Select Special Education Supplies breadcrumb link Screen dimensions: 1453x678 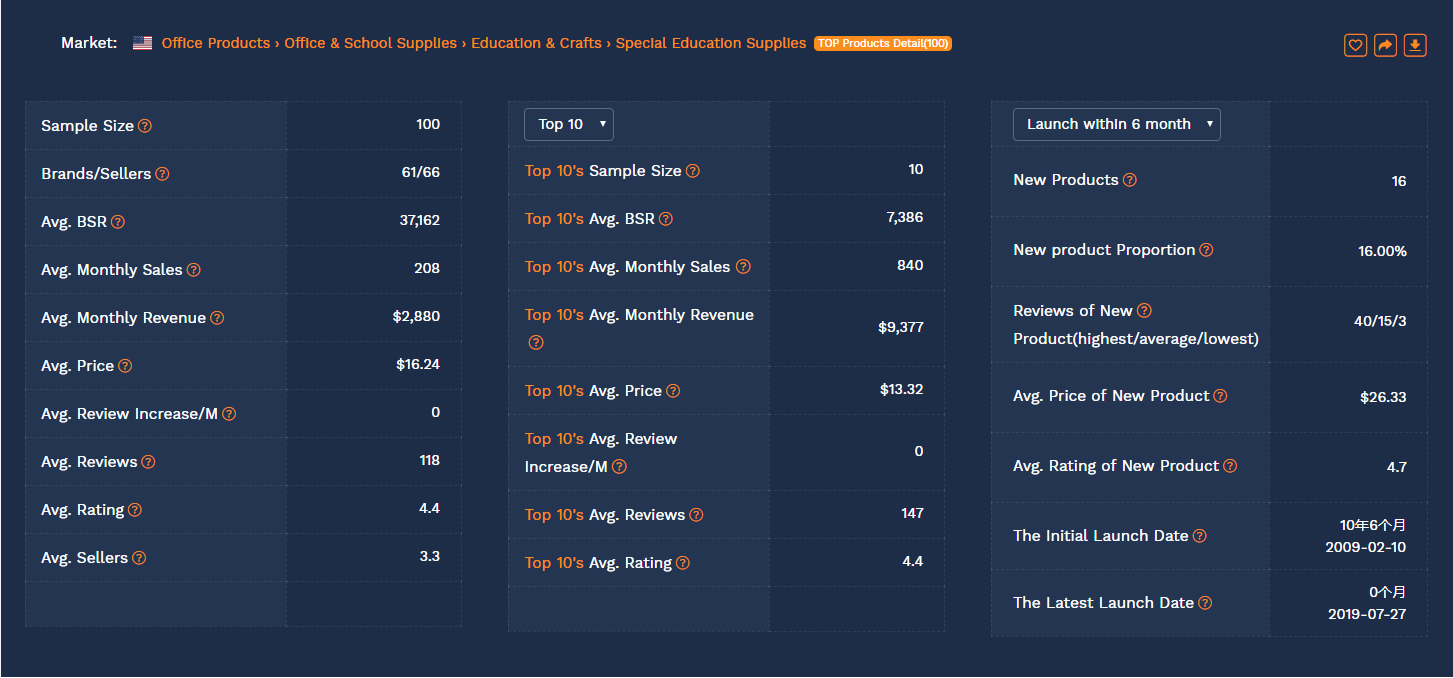(710, 43)
